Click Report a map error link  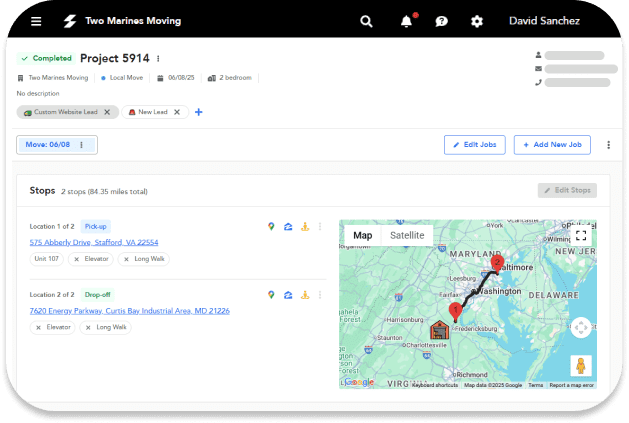[572, 385]
